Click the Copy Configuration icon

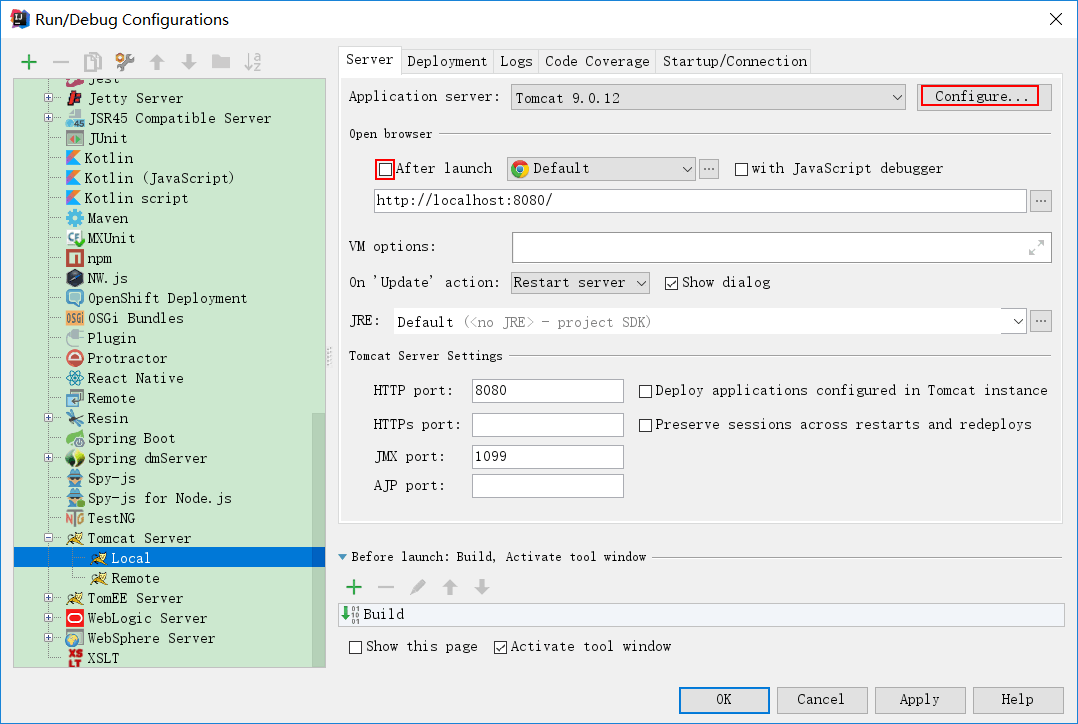(x=93, y=63)
